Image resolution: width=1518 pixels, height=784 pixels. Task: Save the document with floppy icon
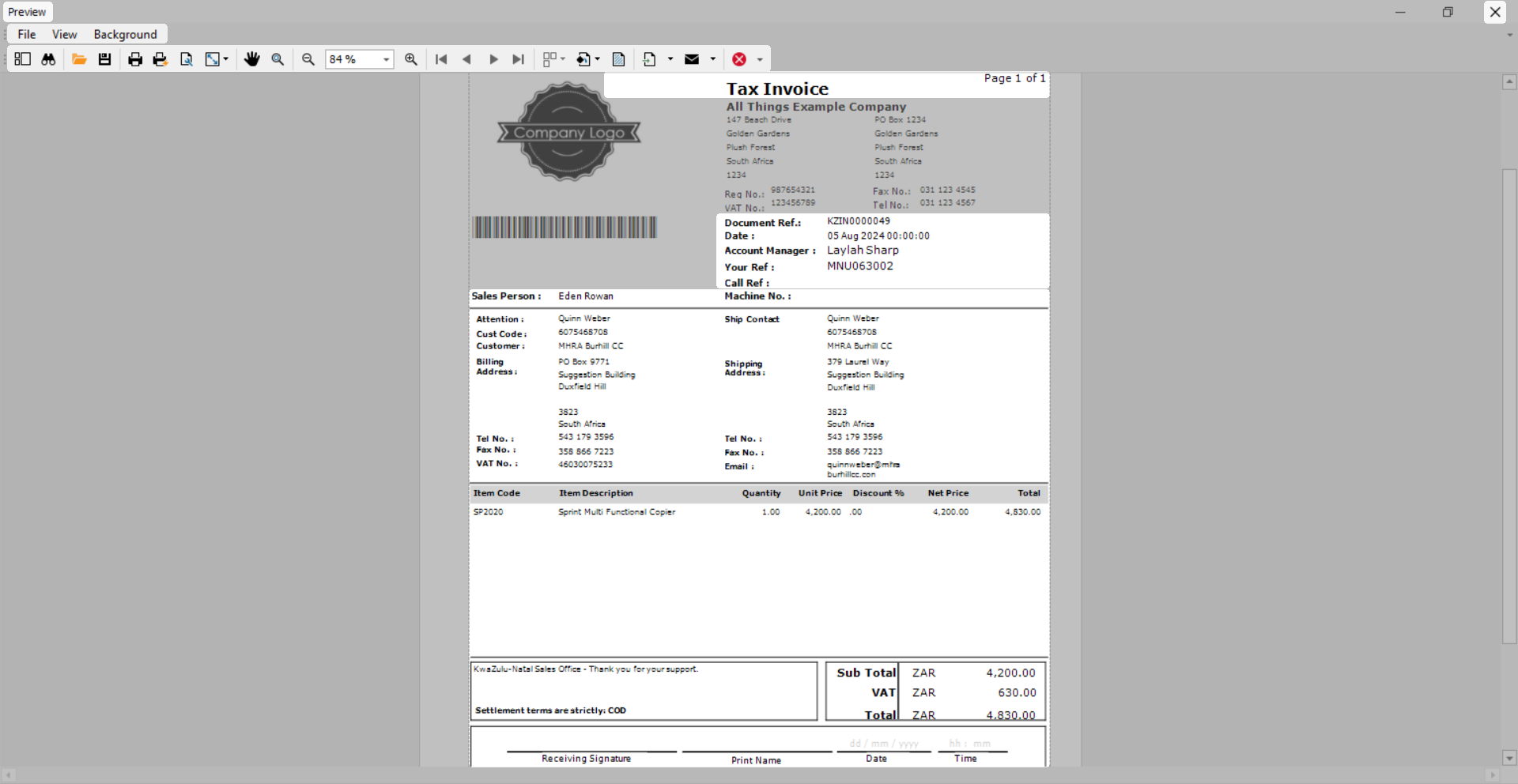pos(104,59)
